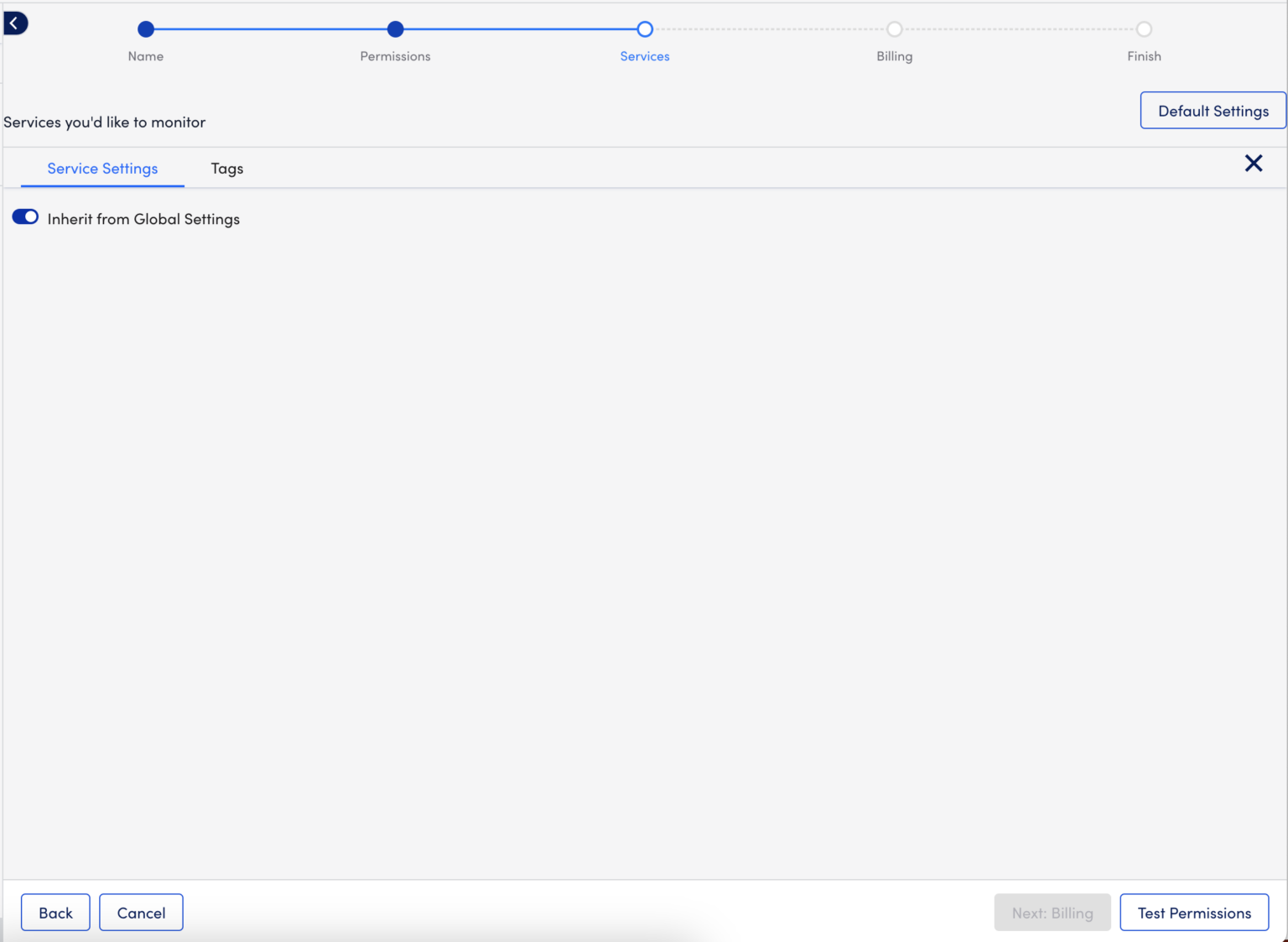Disable Inherit from Global Settings
The height and width of the screenshot is (942, 1288).
[25, 216]
